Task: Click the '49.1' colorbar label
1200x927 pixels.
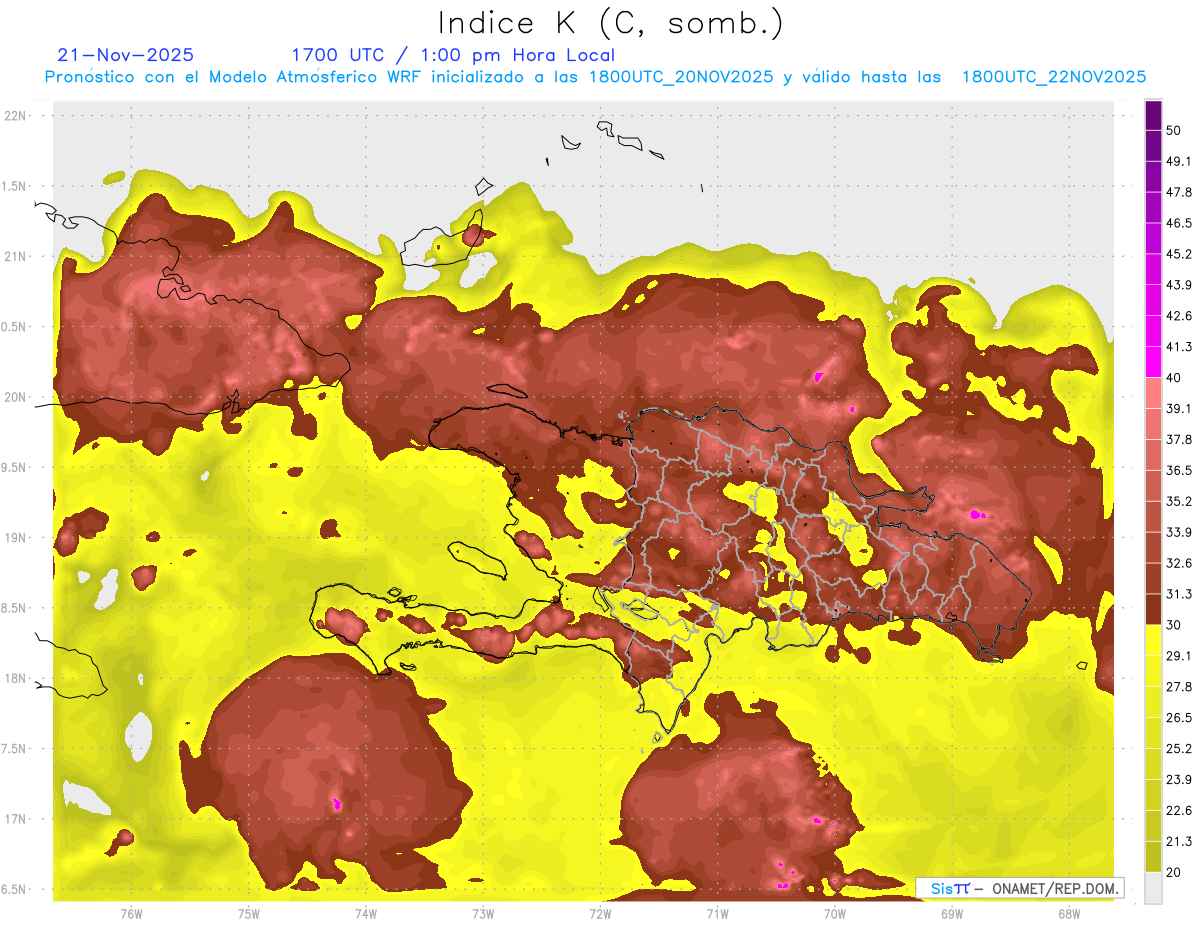Action: click(x=1178, y=161)
